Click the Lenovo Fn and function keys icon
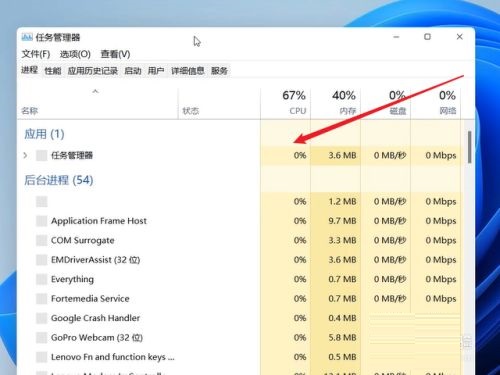 point(42,357)
